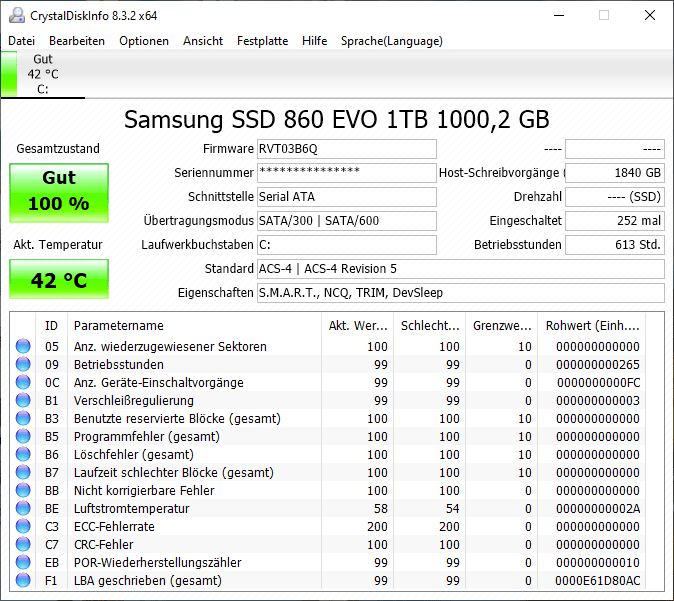Click status icon of row B3 reservierte Blöcke
Viewport: 674px width, 601px height.
click(23, 418)
